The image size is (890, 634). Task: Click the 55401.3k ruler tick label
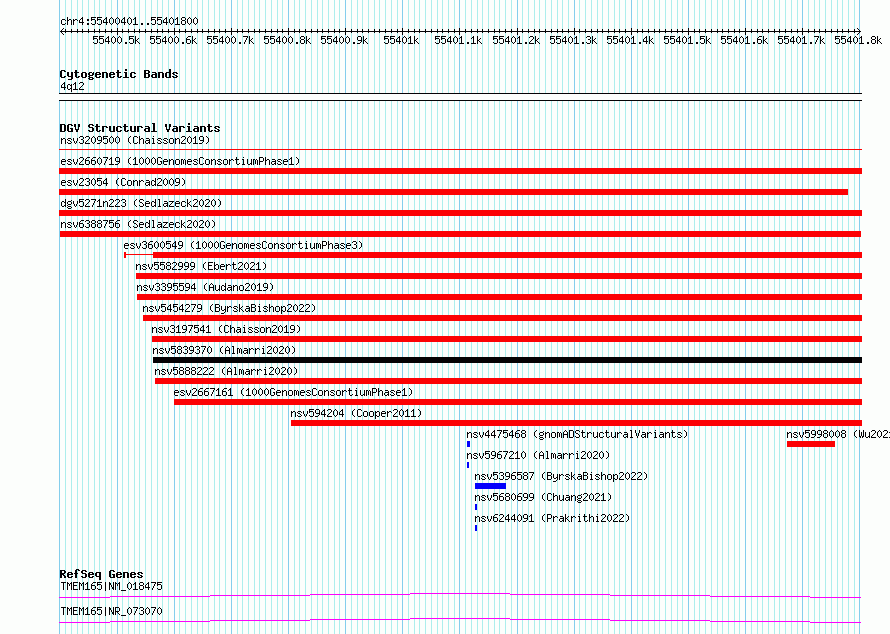coord(573,40)
